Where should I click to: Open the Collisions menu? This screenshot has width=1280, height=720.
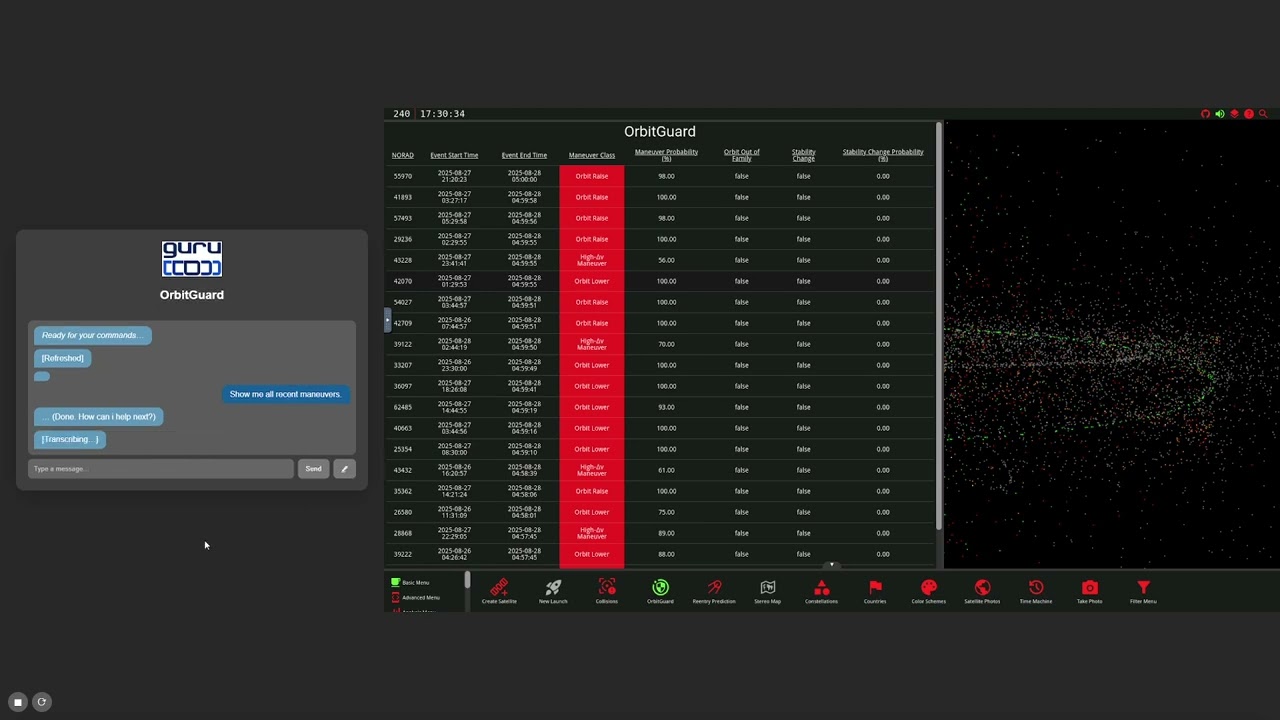607,591
